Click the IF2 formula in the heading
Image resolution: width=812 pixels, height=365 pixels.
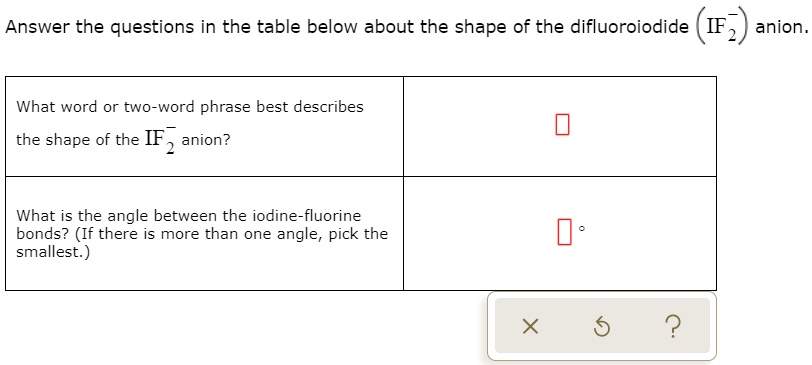[722, 27]
